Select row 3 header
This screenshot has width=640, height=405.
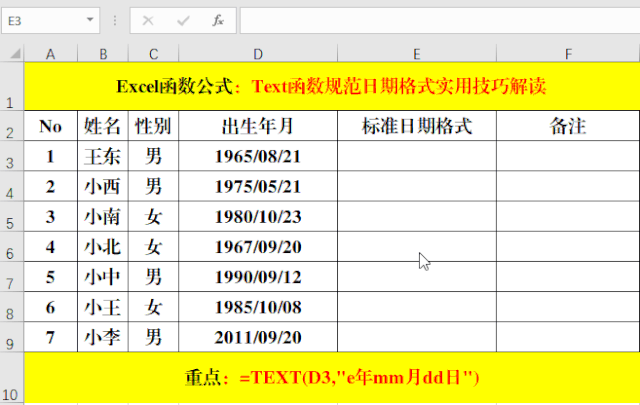click(12, 157)
